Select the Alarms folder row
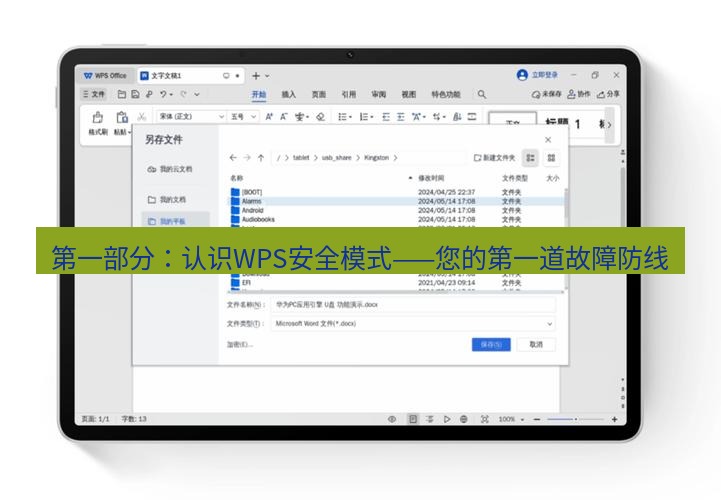721x500 pixels. [395, 201]
